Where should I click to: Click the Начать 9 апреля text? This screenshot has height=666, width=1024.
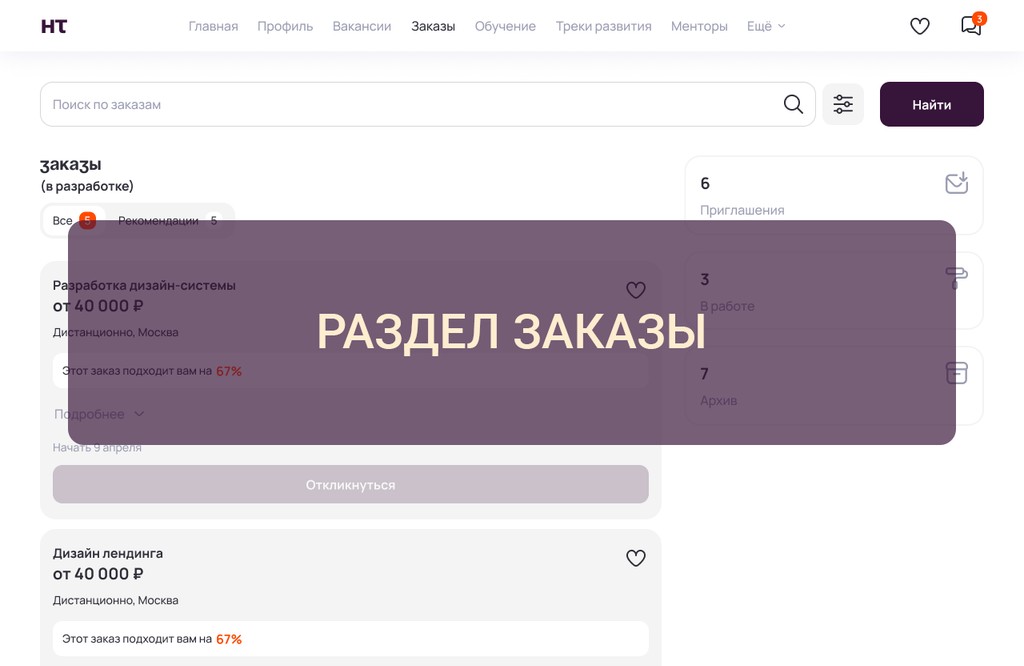[97, 447]
